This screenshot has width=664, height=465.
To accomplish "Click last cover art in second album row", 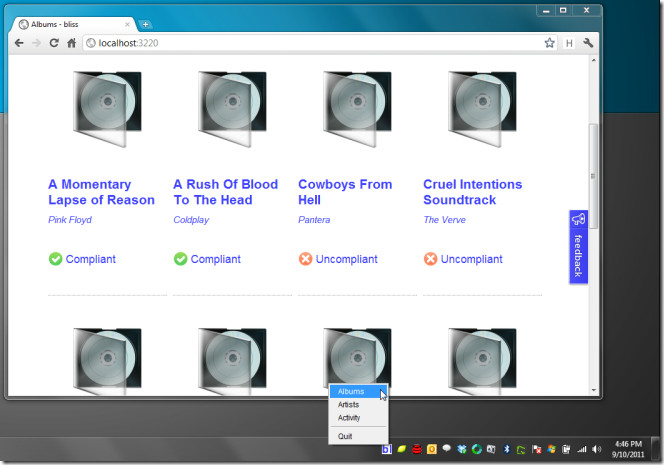I will pyautogui.click(x=482, y=361).
